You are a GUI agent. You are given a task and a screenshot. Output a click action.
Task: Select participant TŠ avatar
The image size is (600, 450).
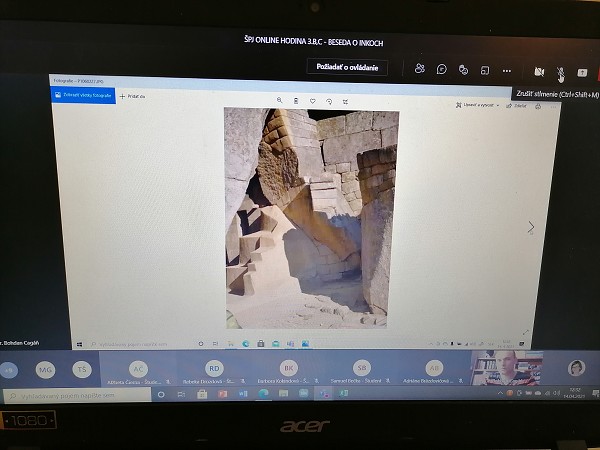point(82,369)
